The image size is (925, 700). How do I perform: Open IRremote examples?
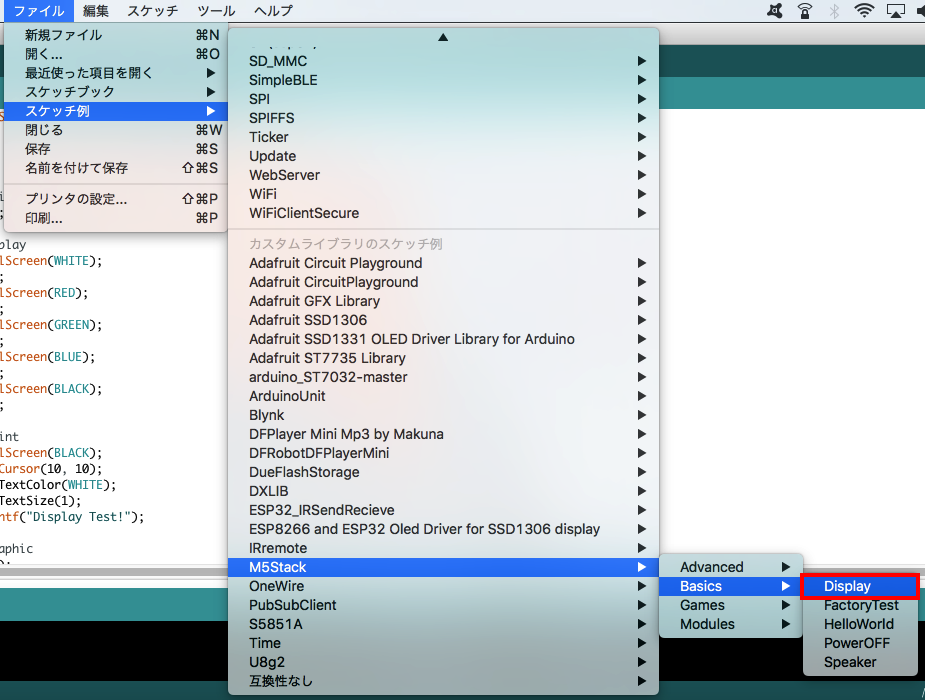tap(443, 548)
